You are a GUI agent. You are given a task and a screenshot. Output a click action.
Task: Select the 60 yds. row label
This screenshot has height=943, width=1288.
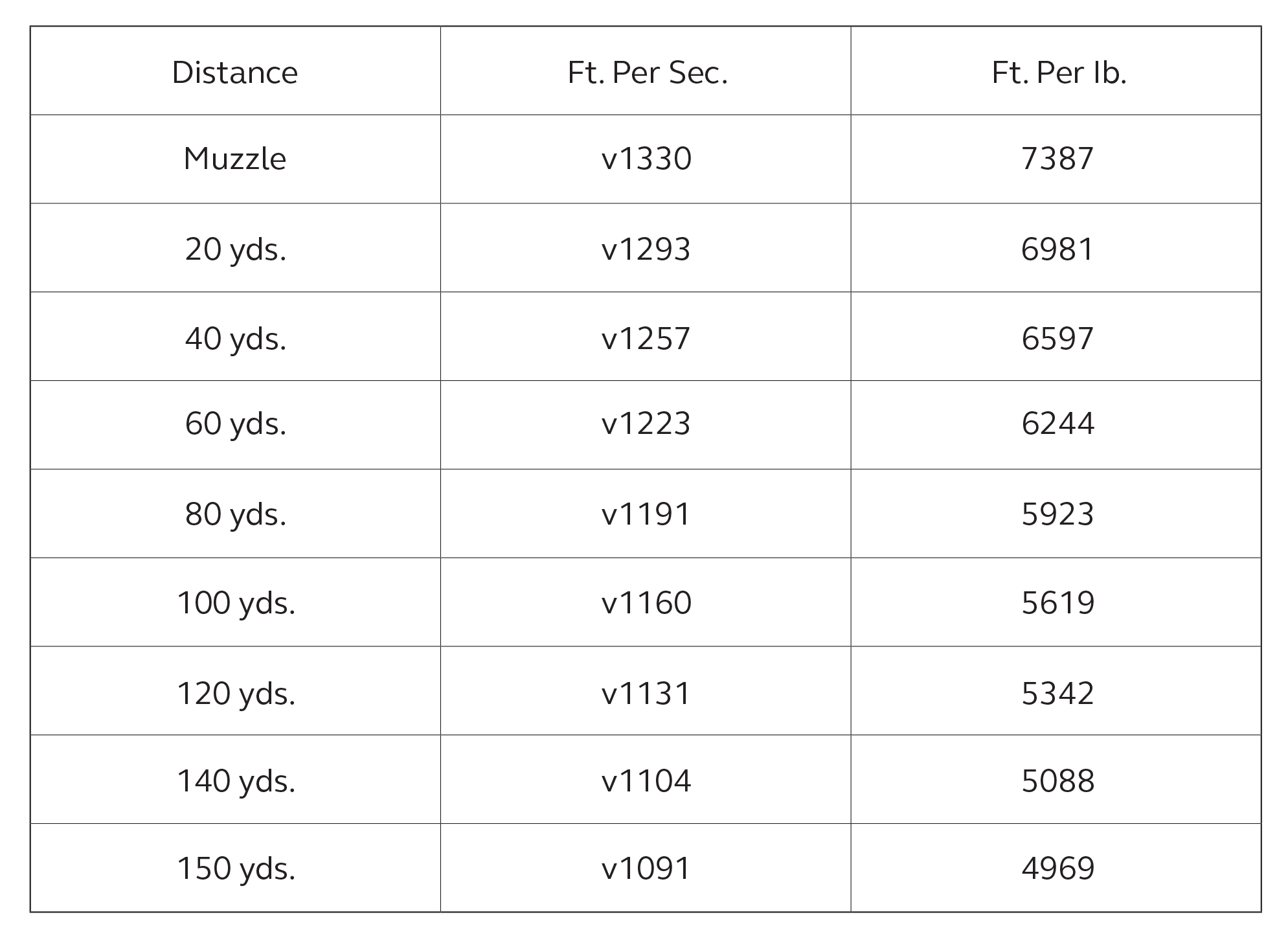tap(235, 425)
